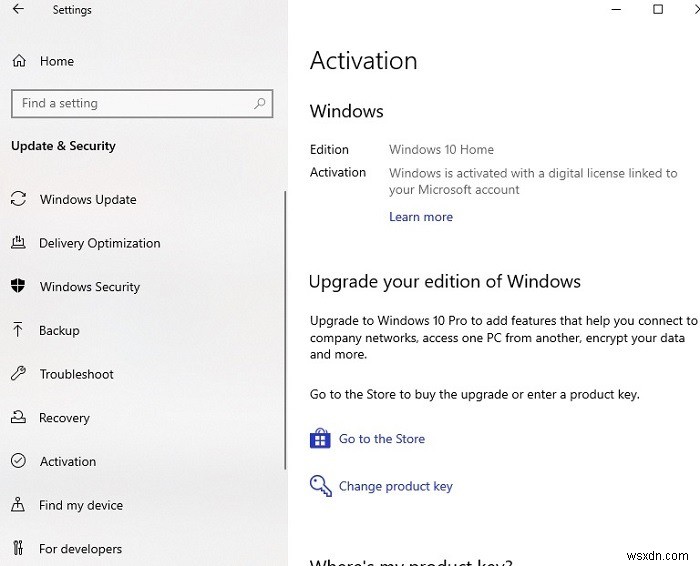Select Activation in the sidebar

coord(68,462)
